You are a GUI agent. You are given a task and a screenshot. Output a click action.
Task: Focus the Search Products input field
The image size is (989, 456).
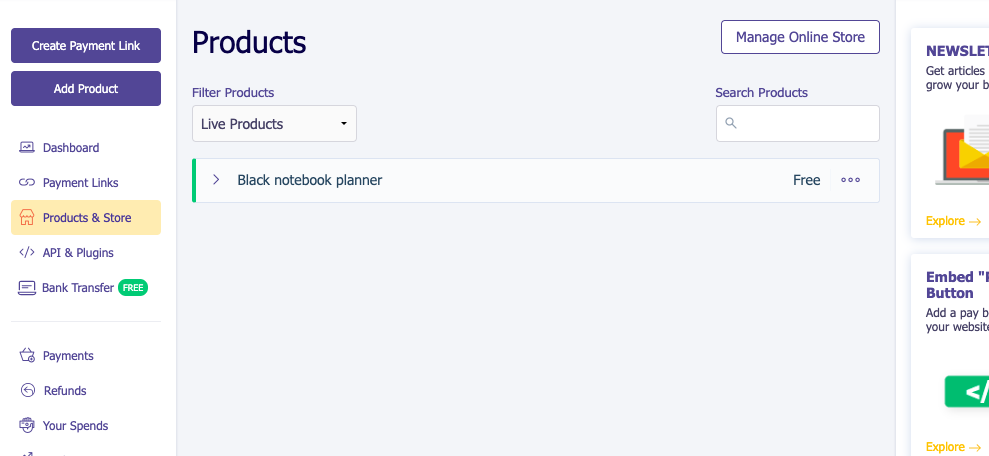[x=807, y=124]
